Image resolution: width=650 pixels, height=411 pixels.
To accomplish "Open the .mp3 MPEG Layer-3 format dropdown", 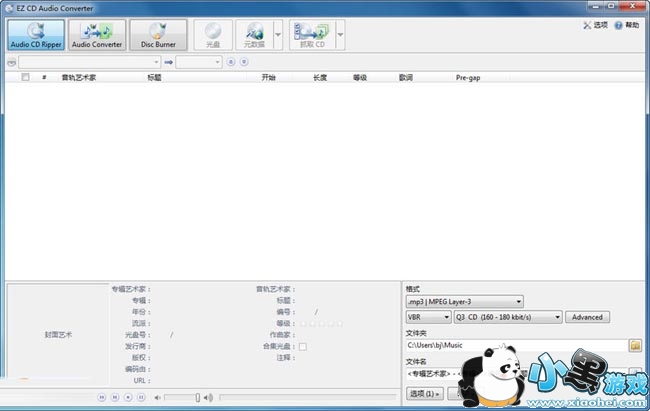I will pyautogui.click(x=464, y=302).
